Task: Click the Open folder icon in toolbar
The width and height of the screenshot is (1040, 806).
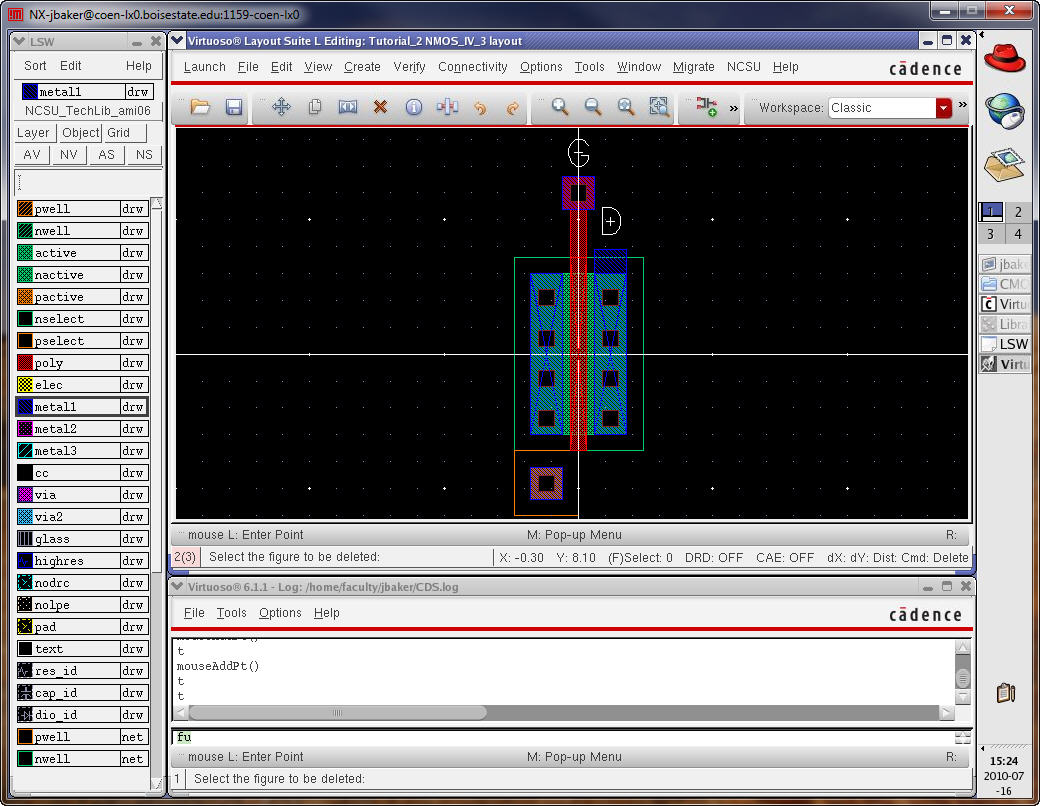Action: tap(200, 107)
